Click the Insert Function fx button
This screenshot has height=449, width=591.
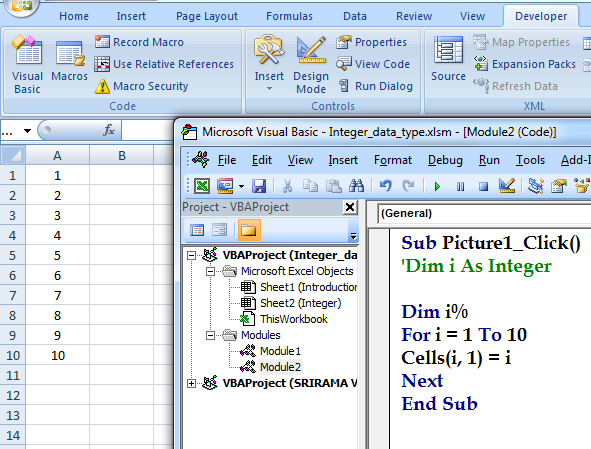[109, 130]
